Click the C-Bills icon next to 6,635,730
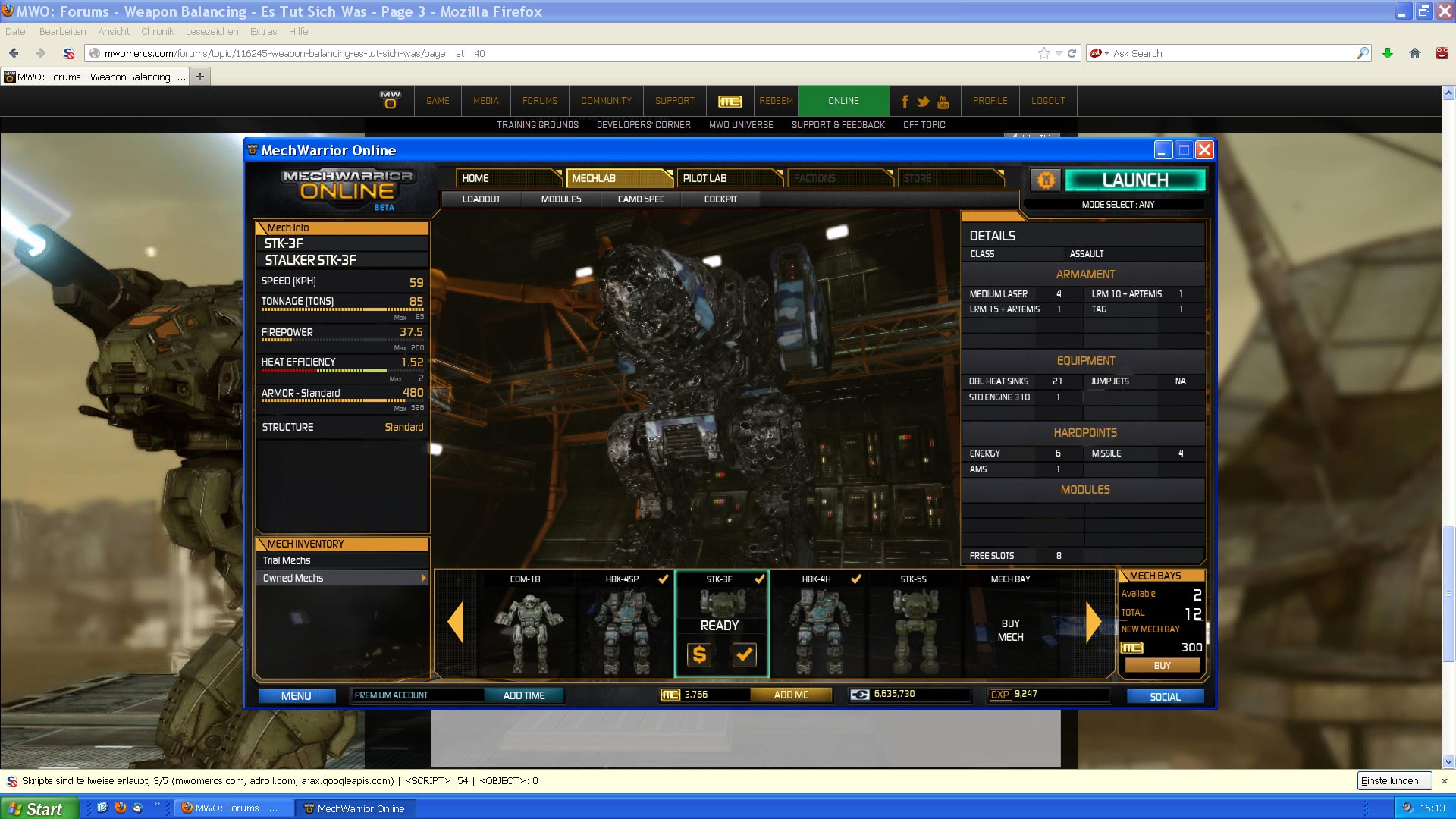 860,695
